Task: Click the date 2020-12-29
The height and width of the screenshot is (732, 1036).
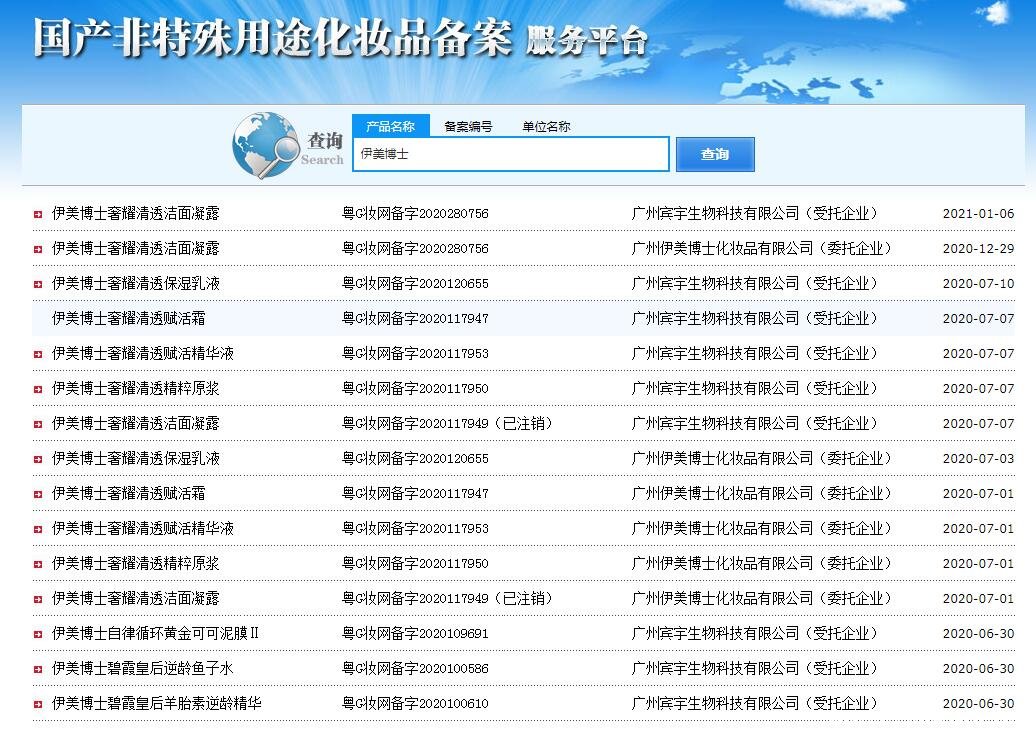Action: click(978, 249)
